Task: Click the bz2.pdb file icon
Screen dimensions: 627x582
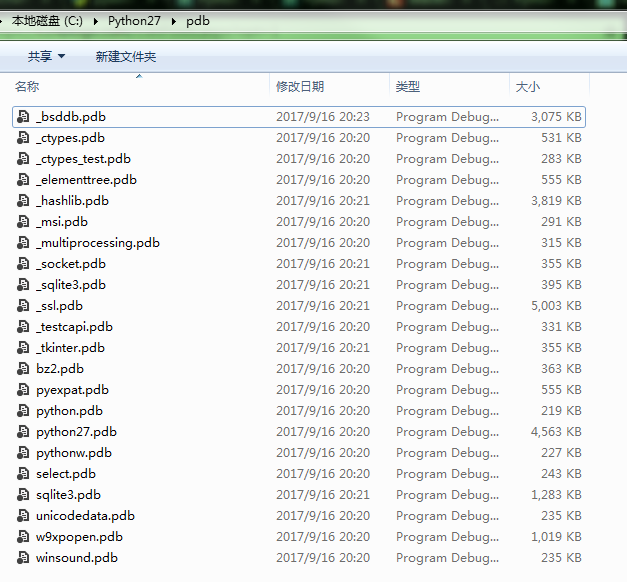Action: pyautogui.click(x=23, y=369)
